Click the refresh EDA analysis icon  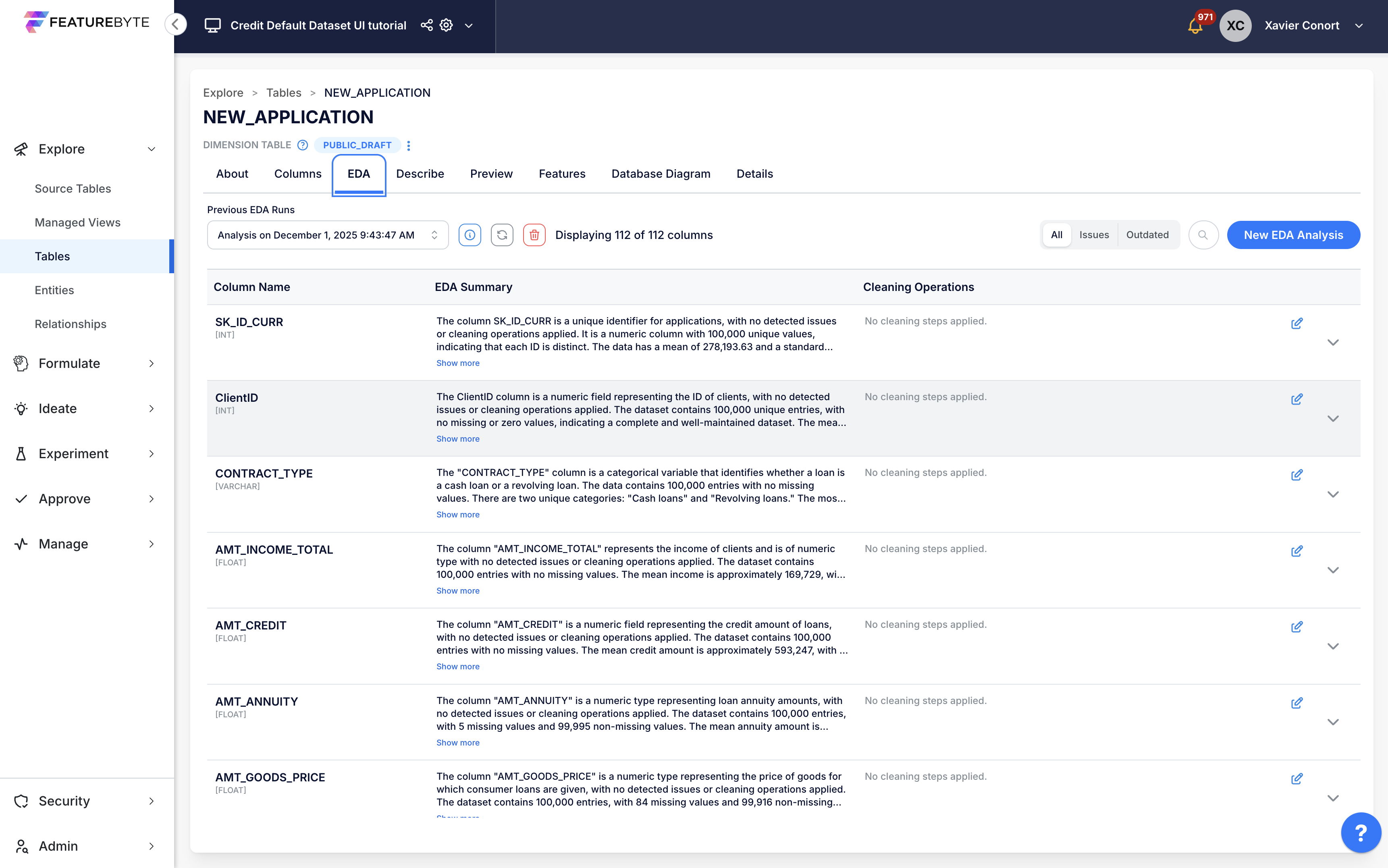click(x=502, y=235)
